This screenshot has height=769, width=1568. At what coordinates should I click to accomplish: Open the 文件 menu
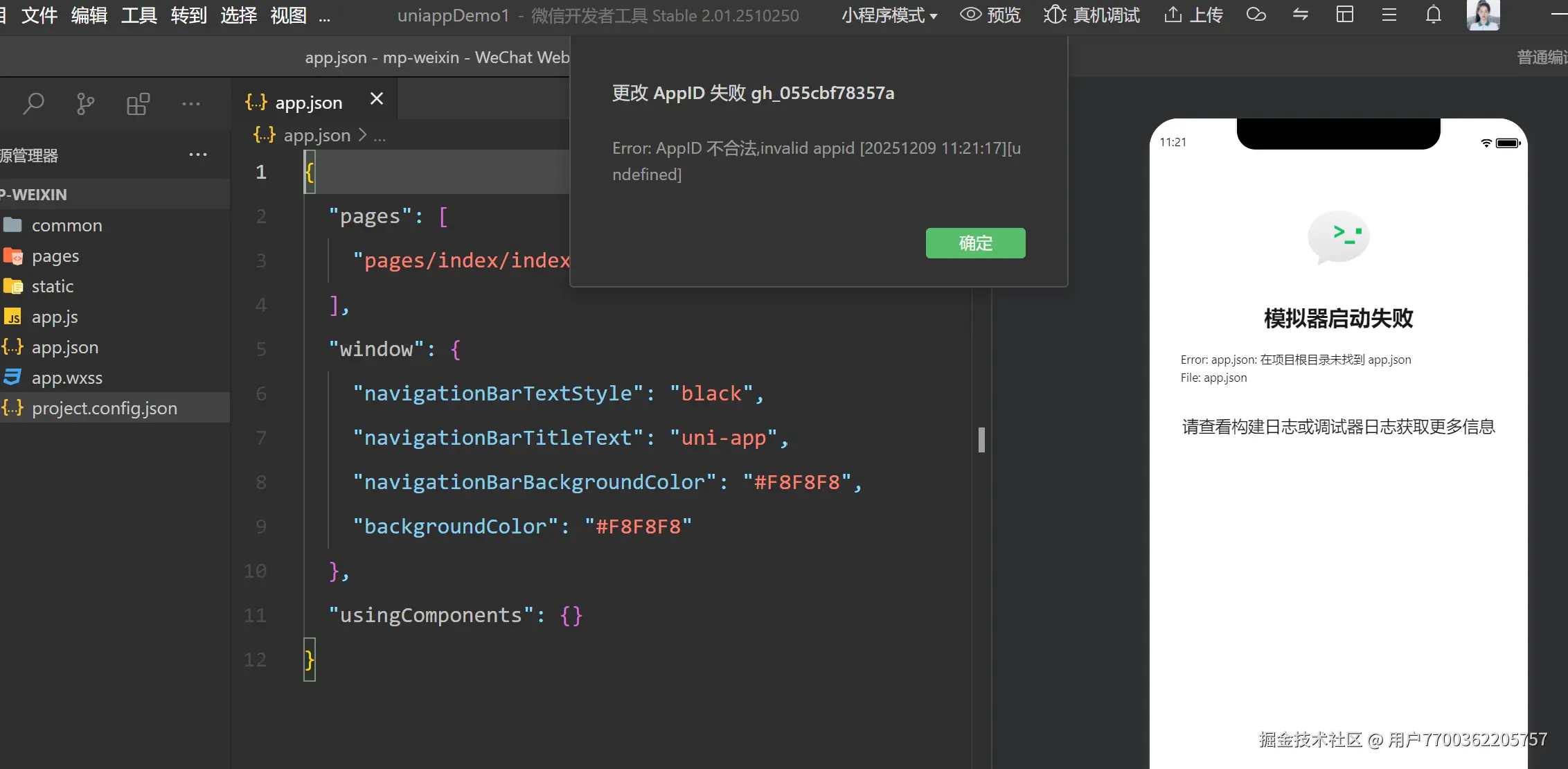pyautogui.click(x=39, y=15)
